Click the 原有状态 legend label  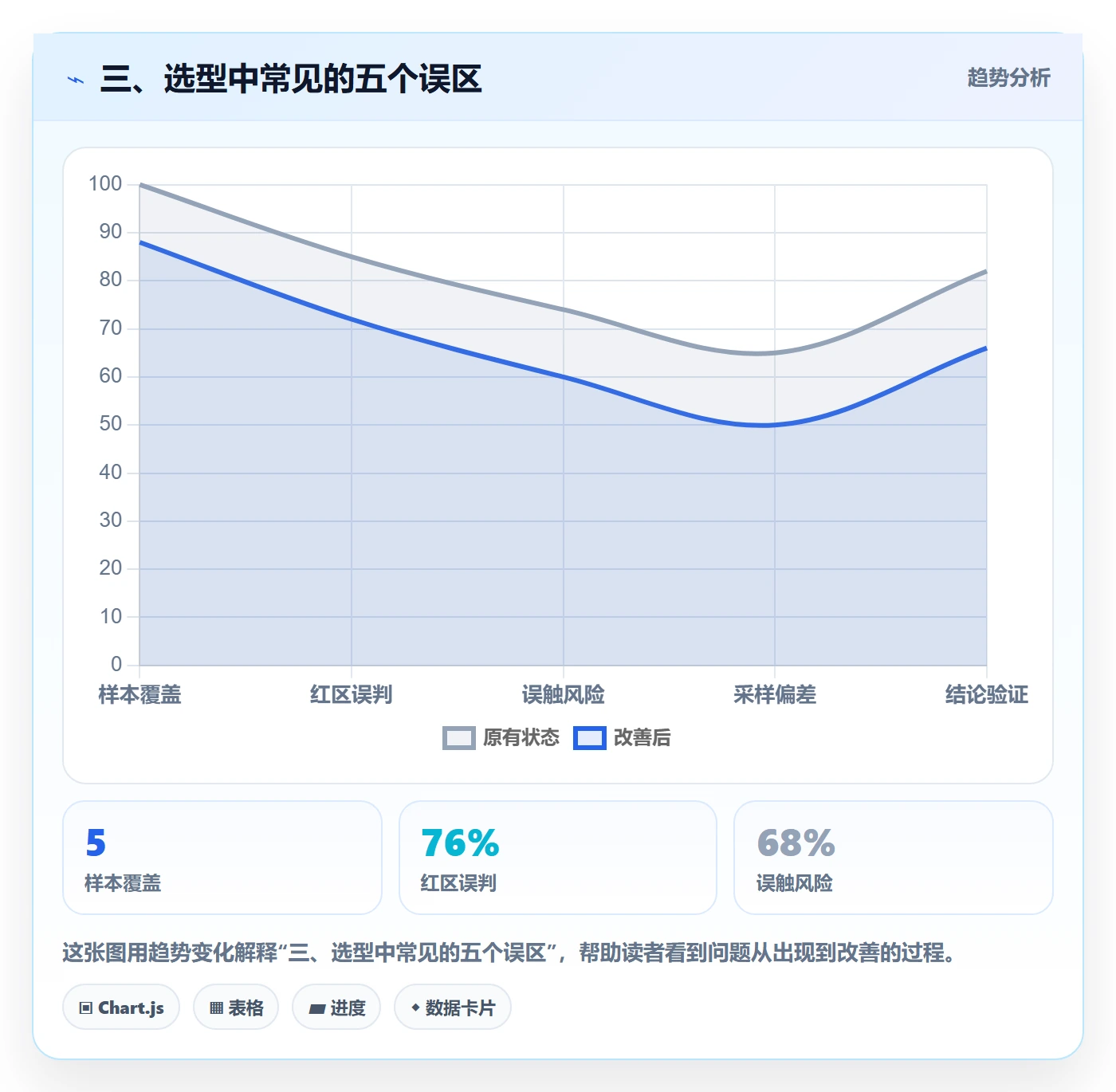tap(521, 738)
